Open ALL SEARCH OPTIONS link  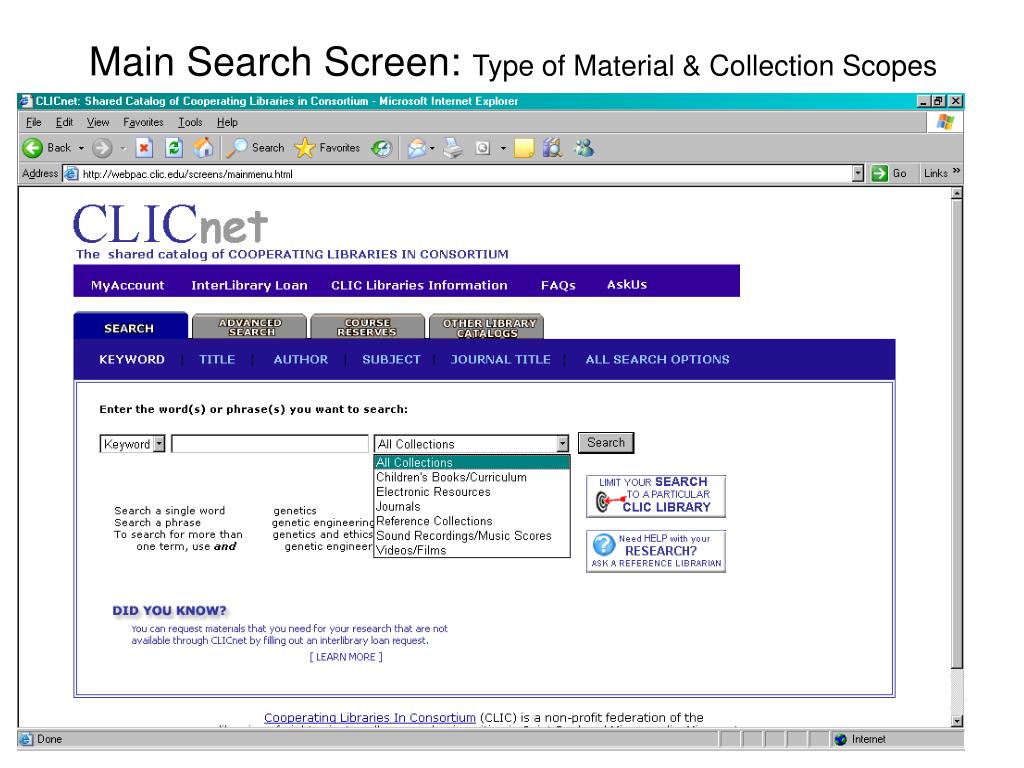657,359
